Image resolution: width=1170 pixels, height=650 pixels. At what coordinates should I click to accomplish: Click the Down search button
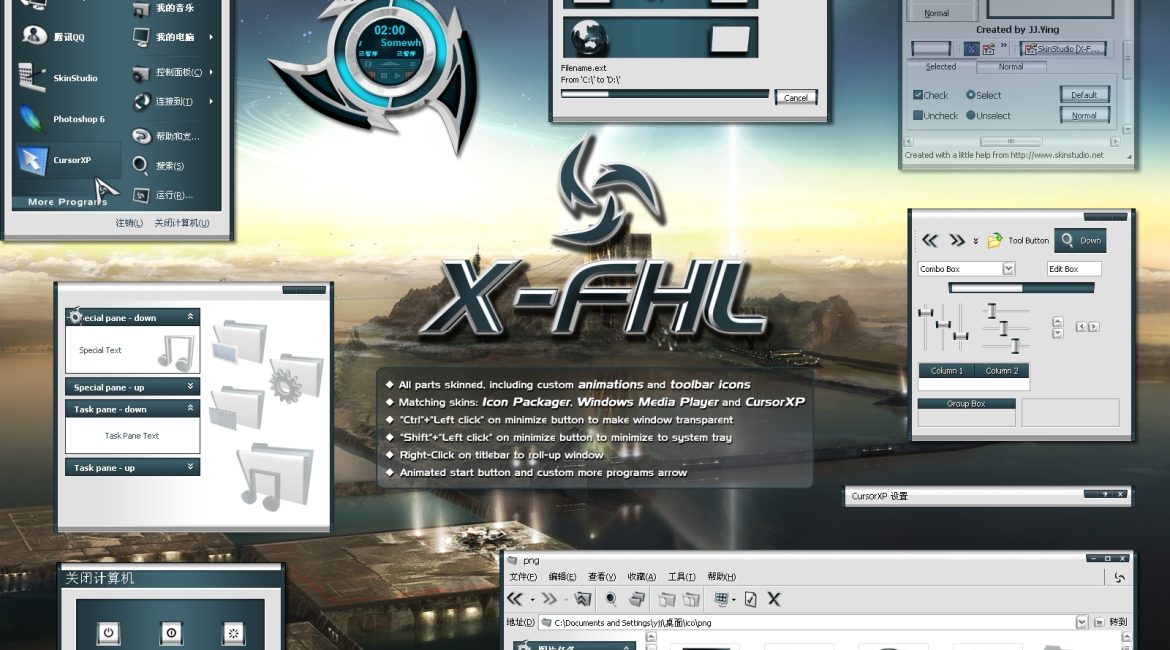[1080, 240]
